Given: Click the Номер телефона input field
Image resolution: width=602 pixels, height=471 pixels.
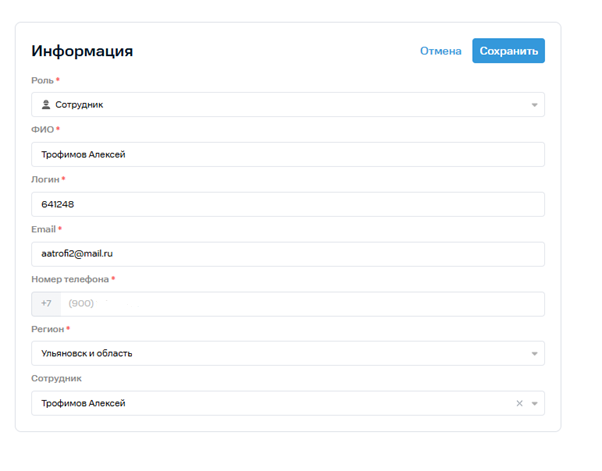Looking at the screenshot, I should coord(300,304).
